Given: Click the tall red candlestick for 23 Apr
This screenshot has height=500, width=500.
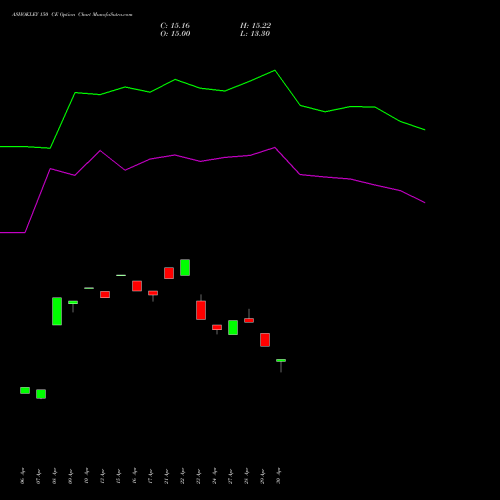Looking at the screenshot, I should pyautogui.click(x=201, y=310).
